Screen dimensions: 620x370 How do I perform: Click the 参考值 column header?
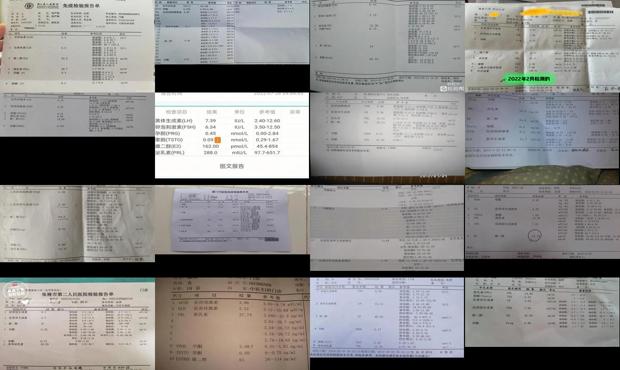coord(267,112)
